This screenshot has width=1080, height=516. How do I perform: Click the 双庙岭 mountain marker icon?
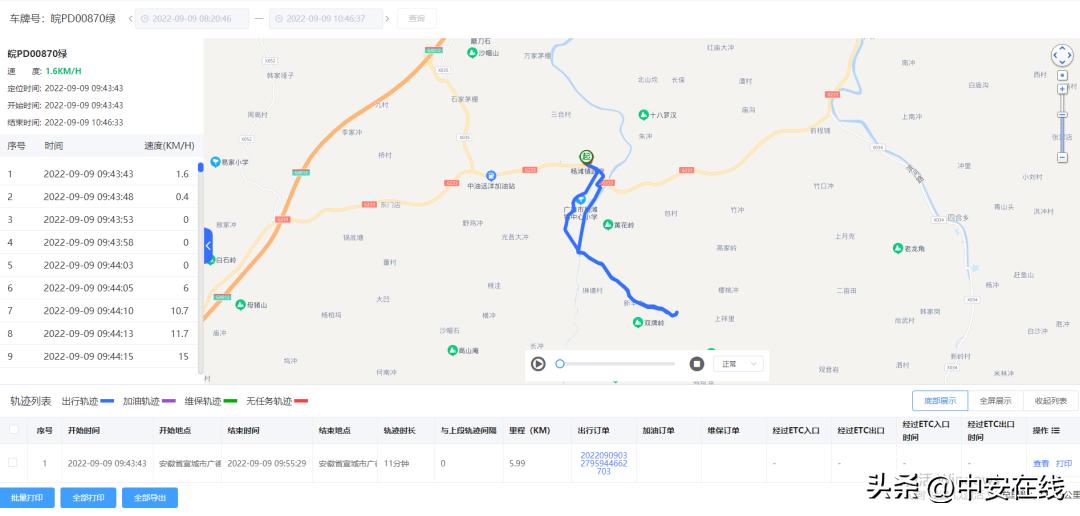[638, 322]
